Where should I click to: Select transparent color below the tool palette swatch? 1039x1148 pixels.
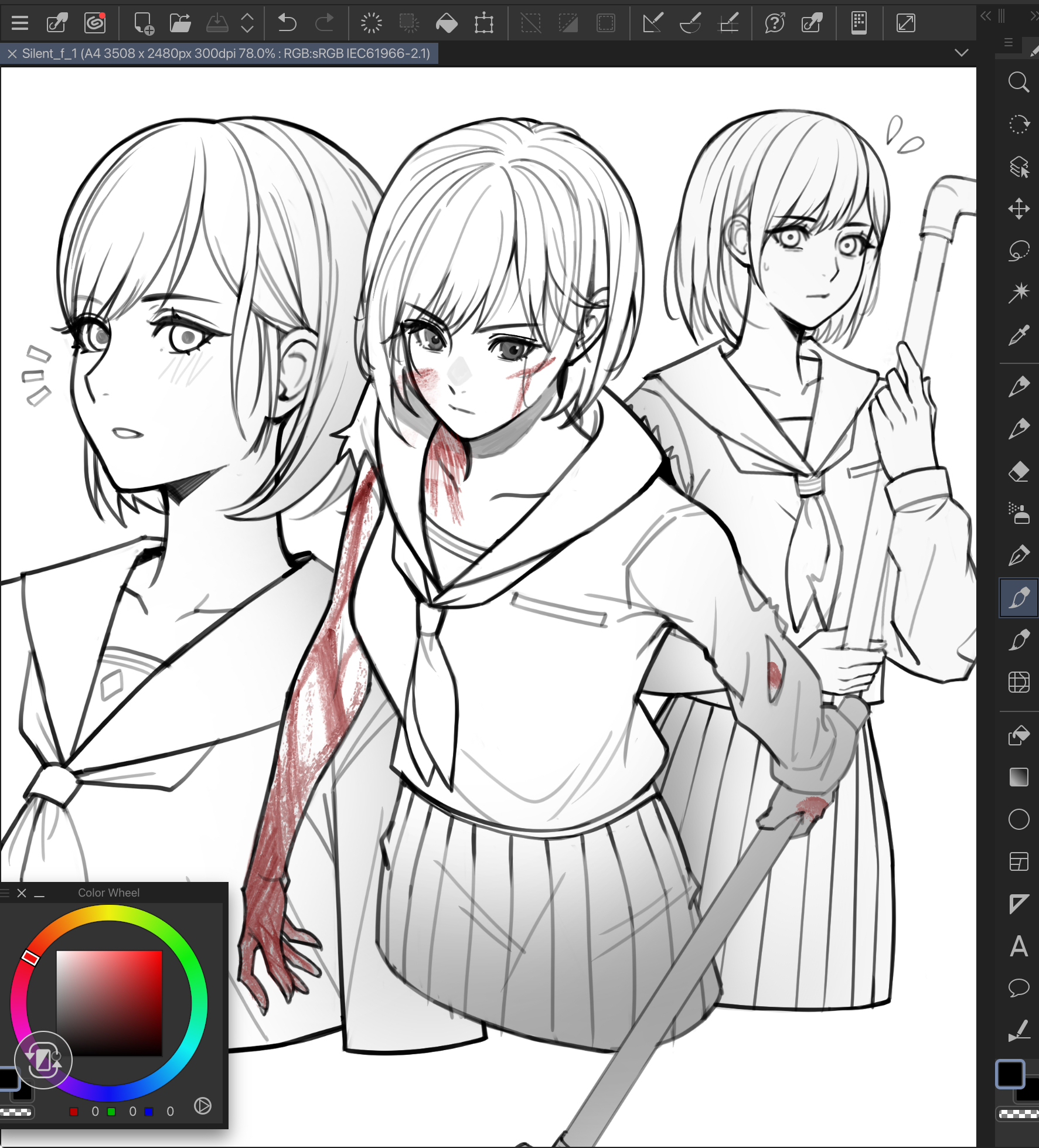pos(1018,1114)
